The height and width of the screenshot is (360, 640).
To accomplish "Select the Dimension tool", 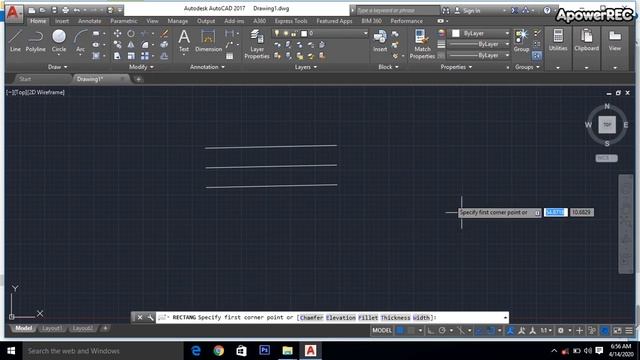I will pos(208,41).
